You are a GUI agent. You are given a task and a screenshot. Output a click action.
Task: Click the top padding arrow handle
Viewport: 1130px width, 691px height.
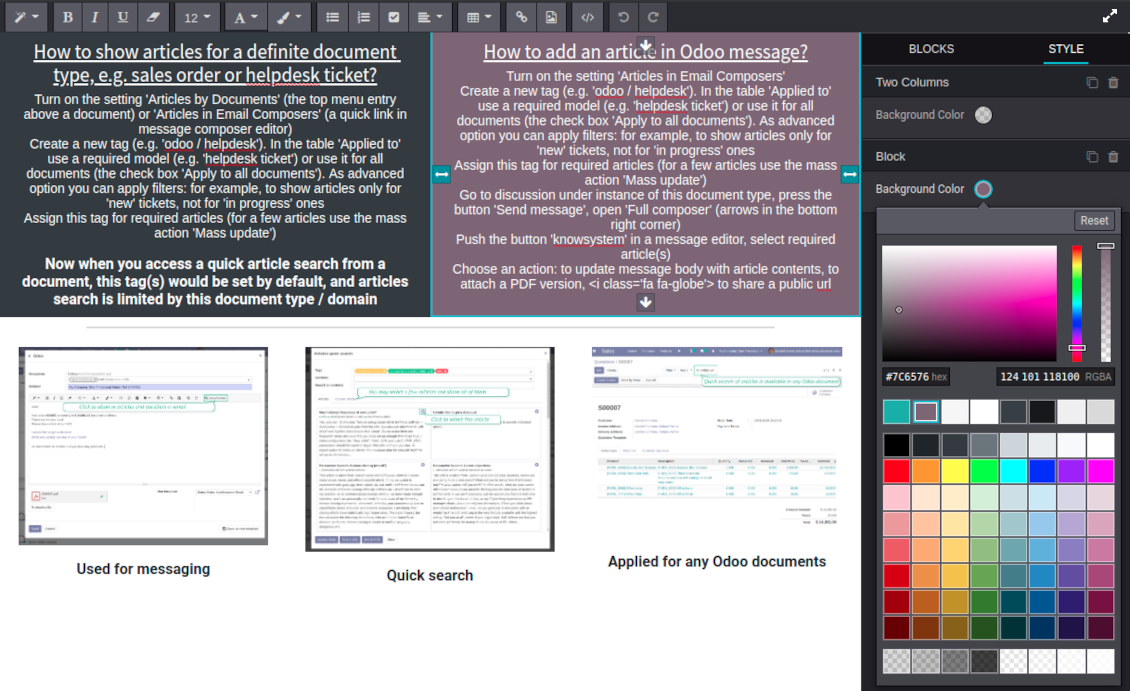tap(646, 45)
